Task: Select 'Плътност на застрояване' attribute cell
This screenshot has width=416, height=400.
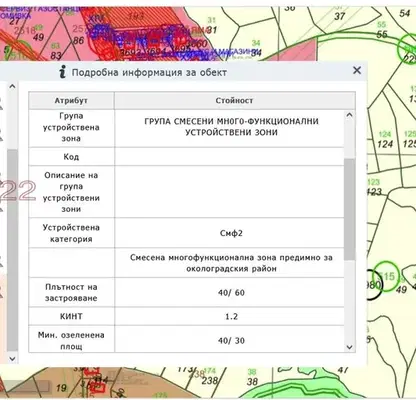Action: tap(71, 292)
